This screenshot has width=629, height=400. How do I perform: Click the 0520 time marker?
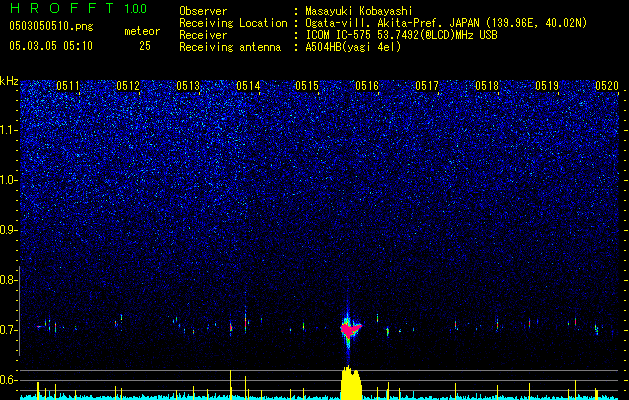click(607, 85)
